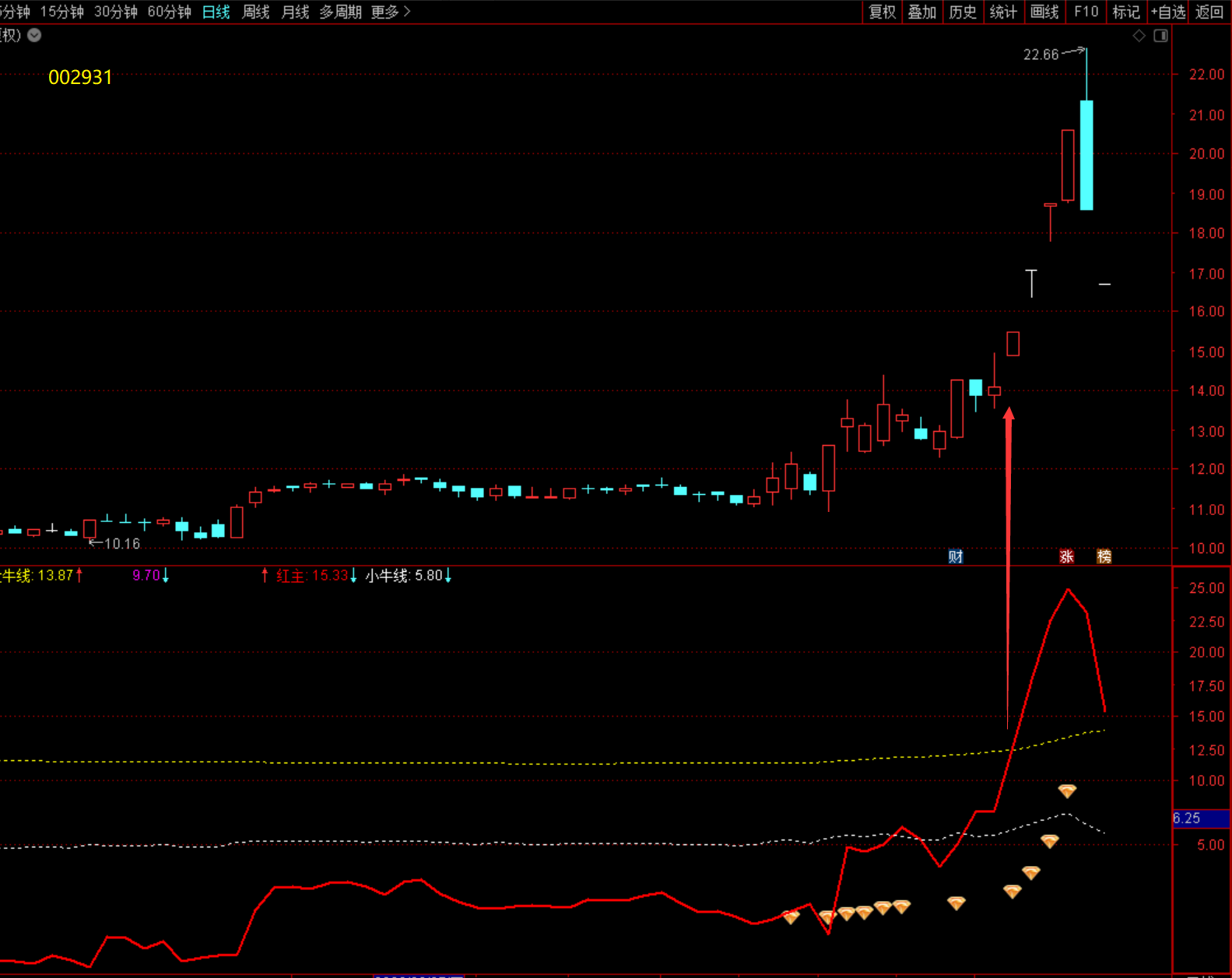1232x978 pixels.
Task: Click the diamond icon at chart top-right
Action: (1139, 36)
